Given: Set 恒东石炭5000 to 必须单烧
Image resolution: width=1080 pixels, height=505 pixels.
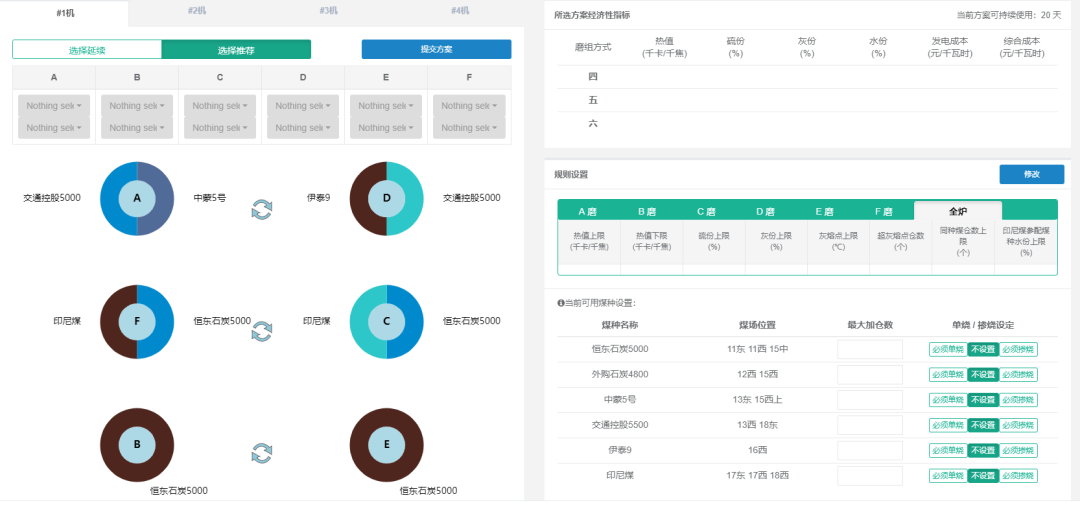Looking at the screenshot, I should tap(947, 349).
